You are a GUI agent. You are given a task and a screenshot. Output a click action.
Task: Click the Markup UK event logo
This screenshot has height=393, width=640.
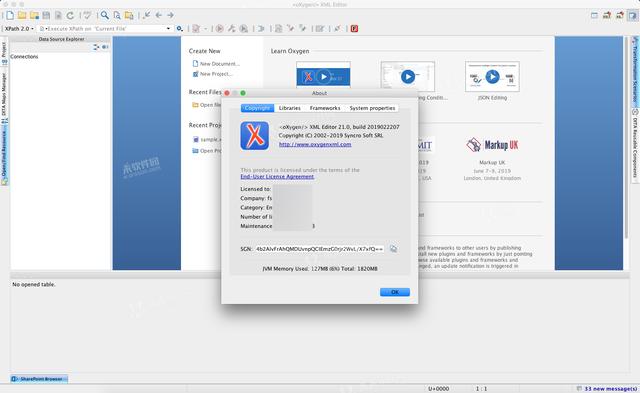(492, 145)
